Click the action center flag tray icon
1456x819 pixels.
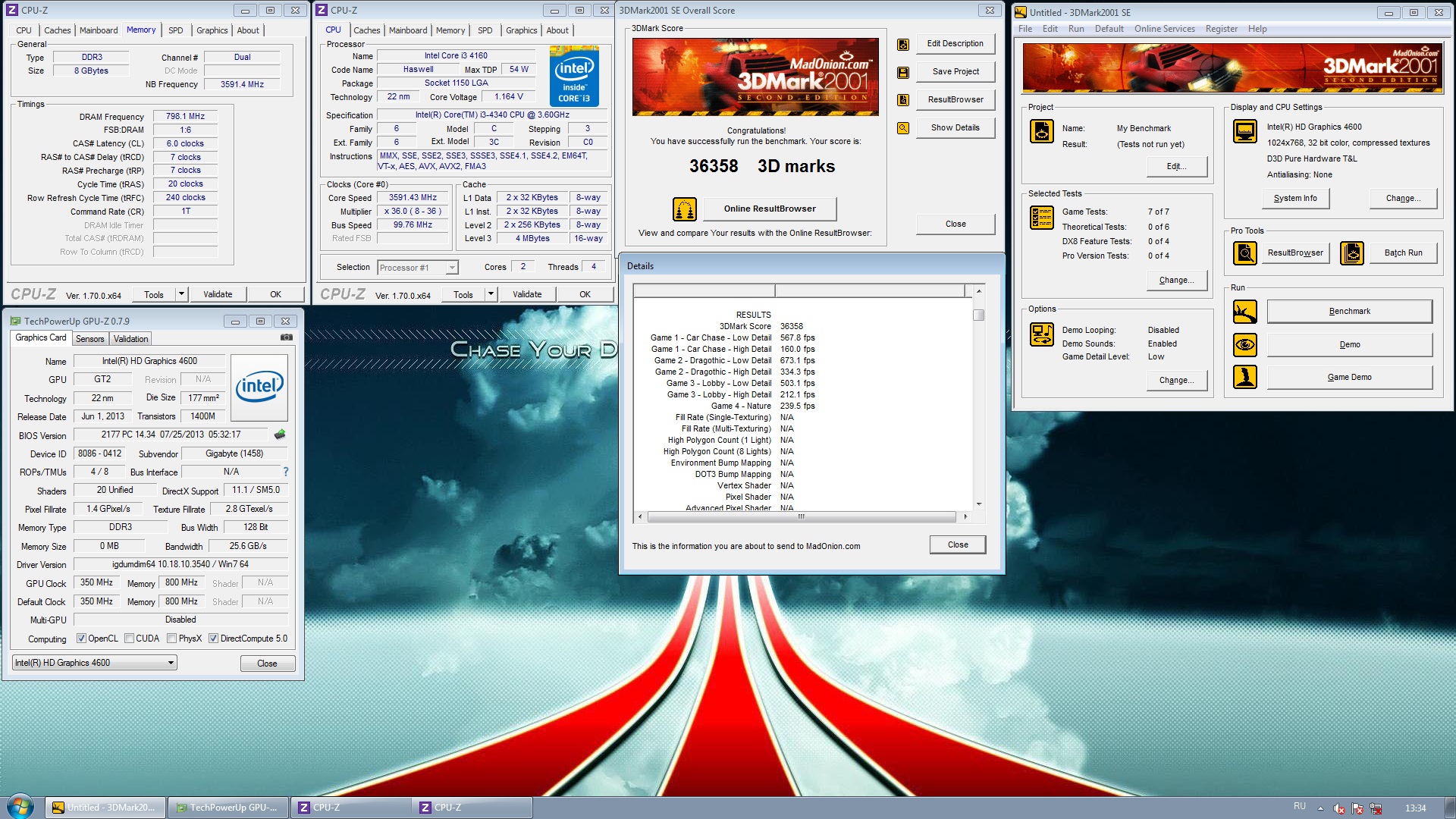(x=1357, y=808)
